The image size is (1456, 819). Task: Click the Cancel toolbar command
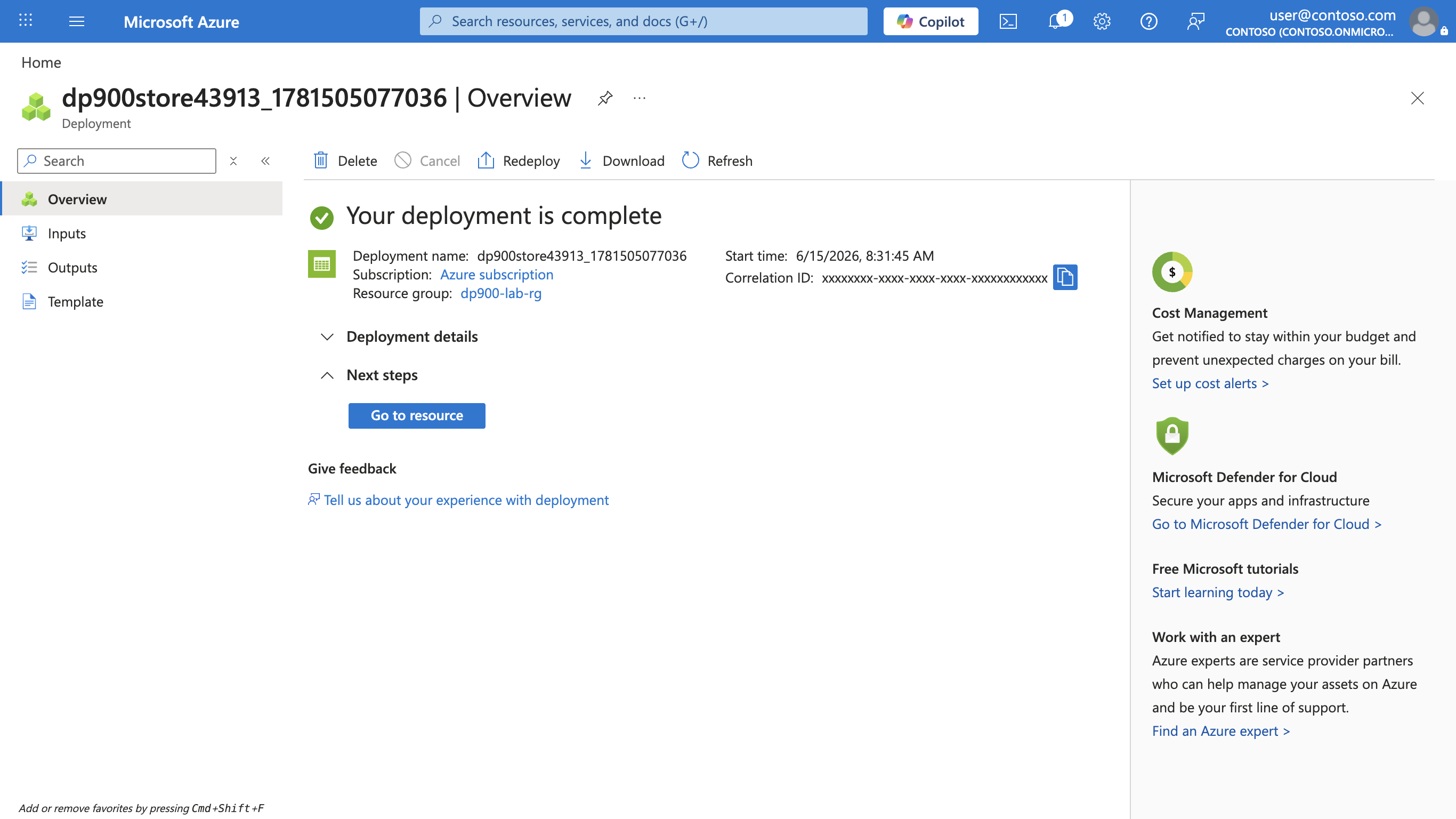[x=427, y=160]
